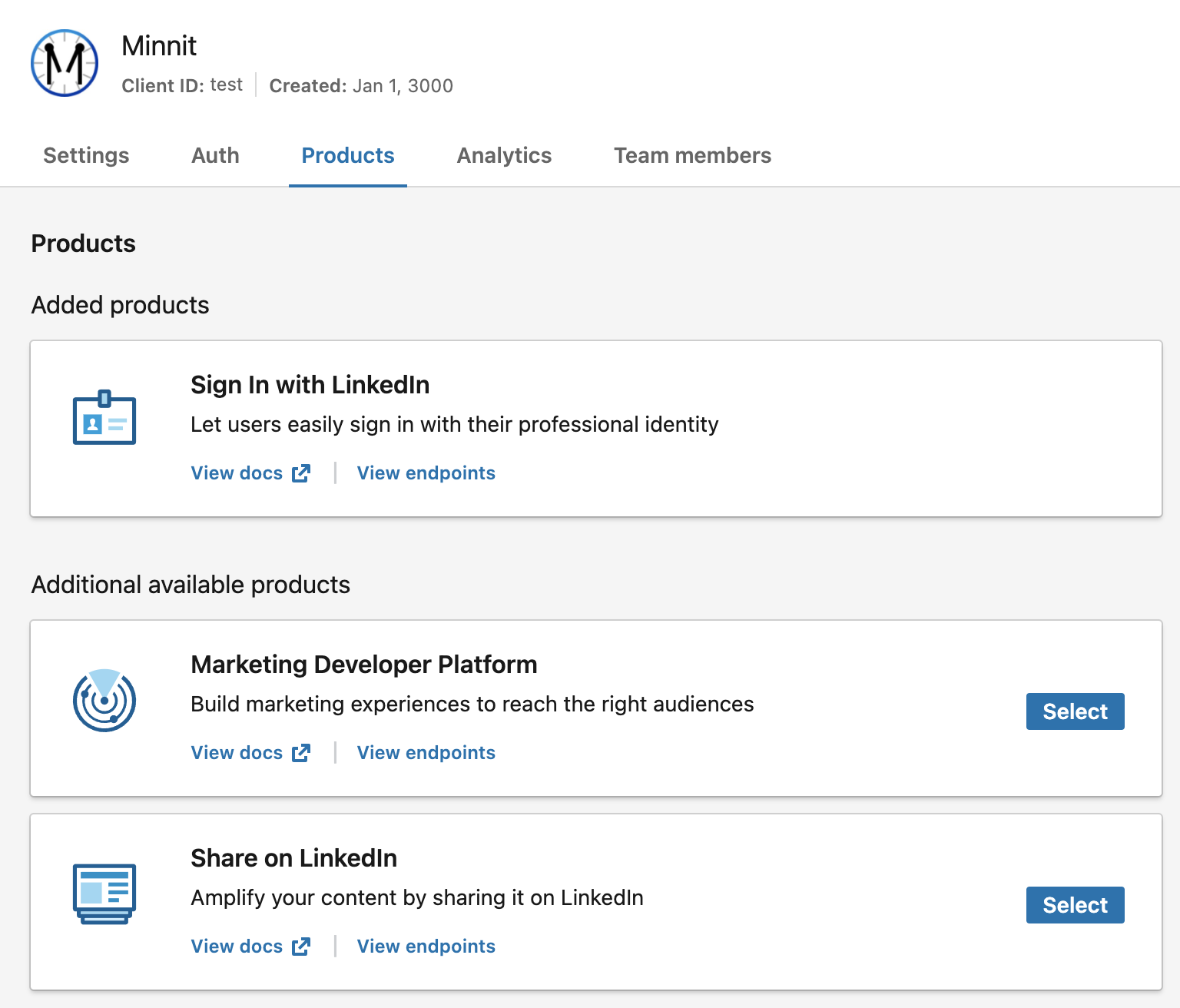View endpoints for Sign In with LinkedIn
1180x1008 pixels.
point(426,472)
